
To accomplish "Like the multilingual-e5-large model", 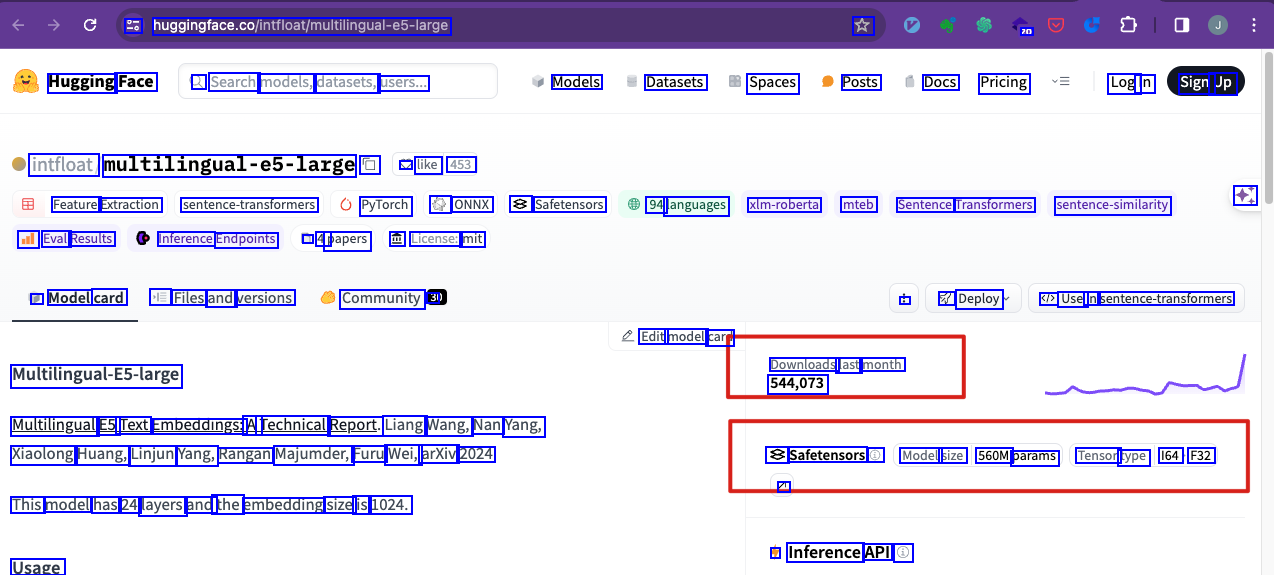I will point(420,165).
